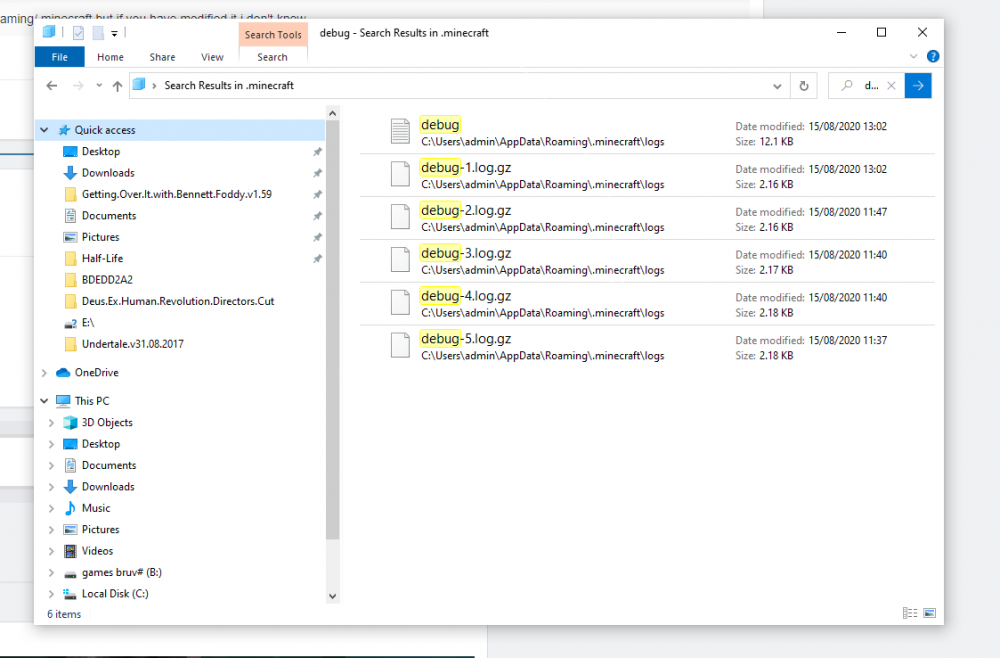Click the address bar path text
The image size is (1000, 658).
point(229,85)
